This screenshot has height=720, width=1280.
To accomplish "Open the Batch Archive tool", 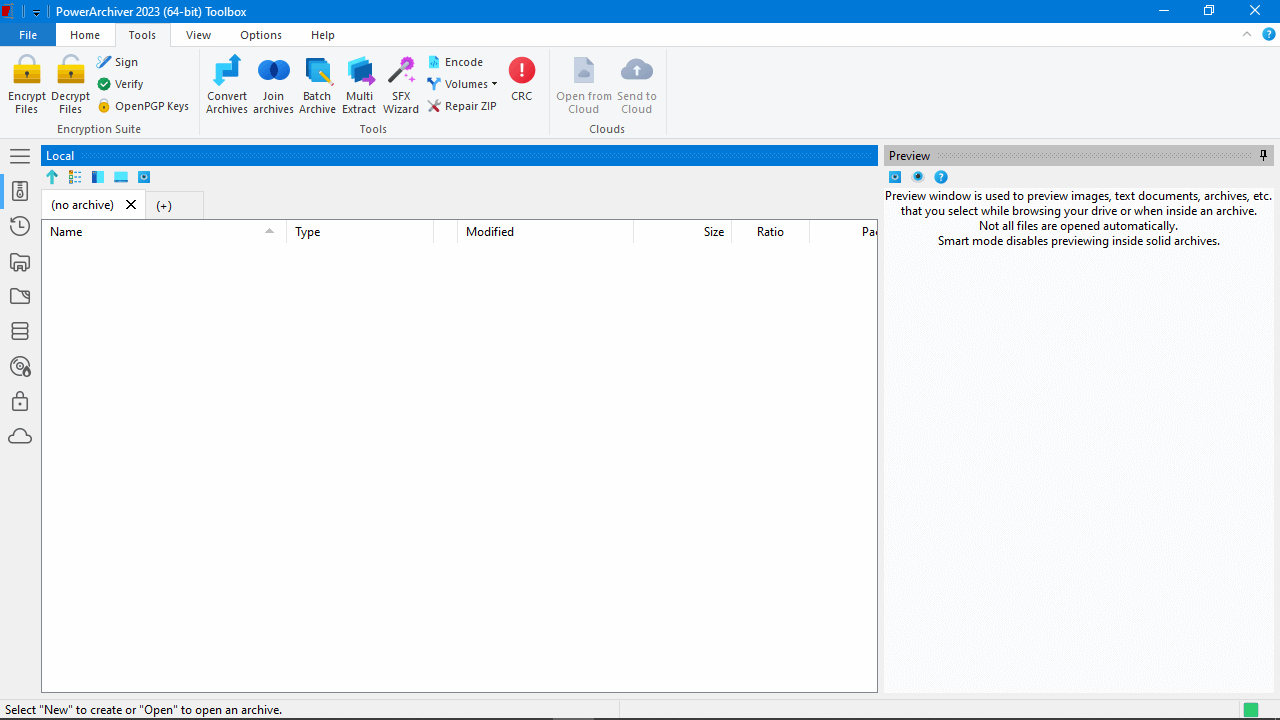I will point(317,85).
